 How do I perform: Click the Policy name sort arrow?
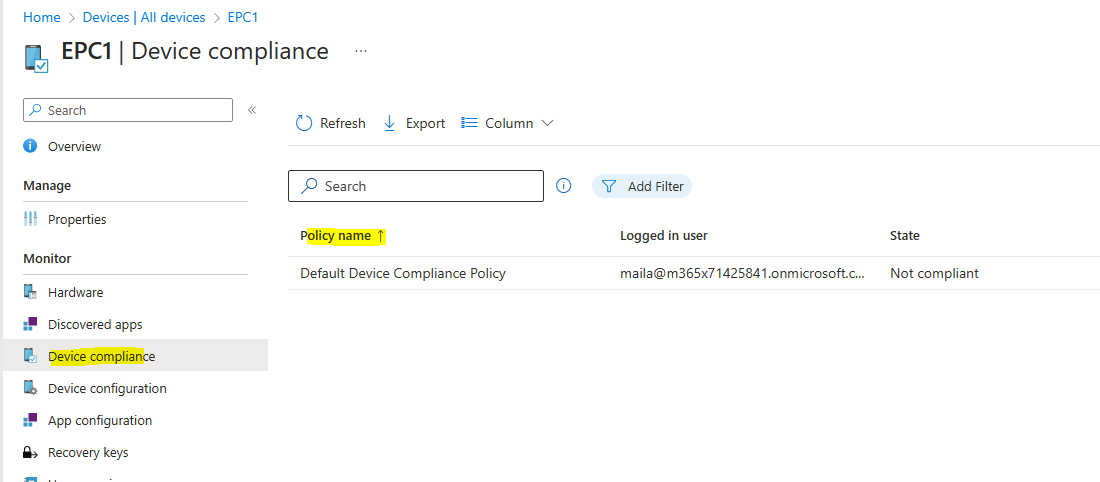pyautogui.click(x=380, y=236)
